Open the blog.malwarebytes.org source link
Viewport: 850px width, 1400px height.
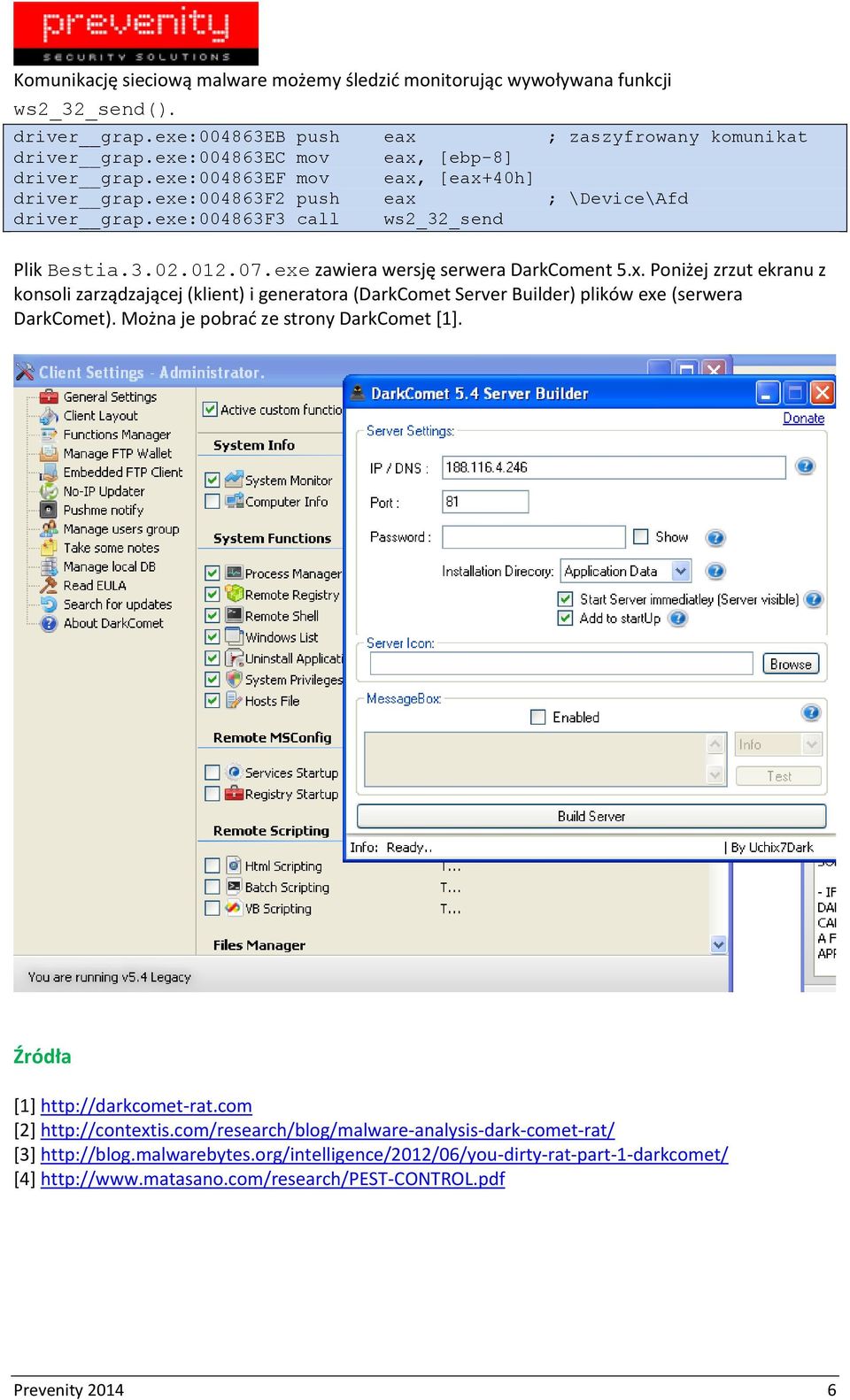384,1154
